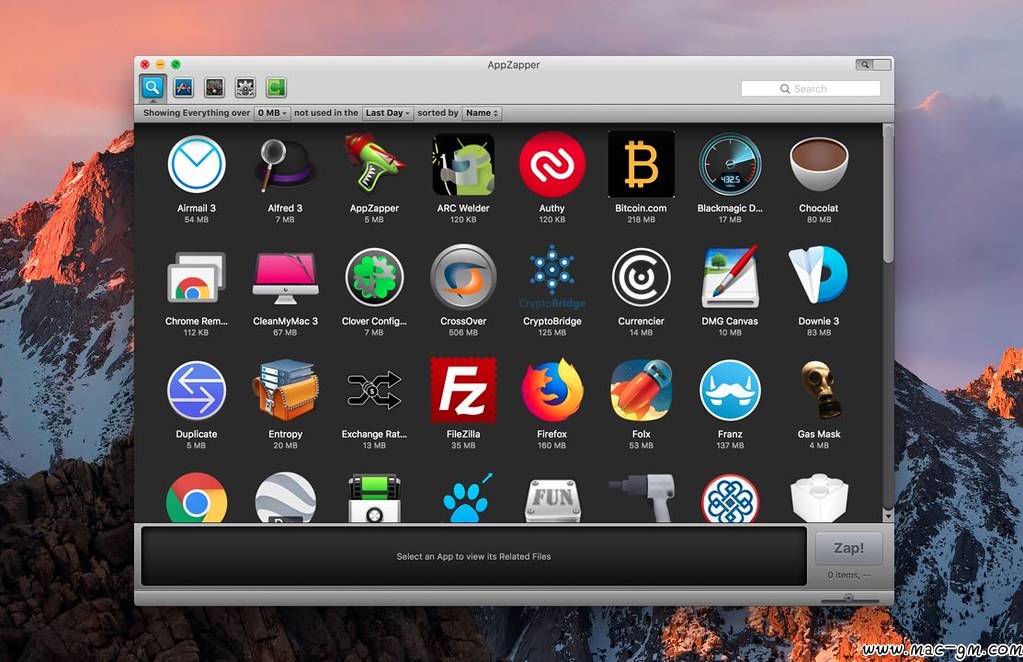Select the AppZapper ray gun icon
This screenshot has height=662, width=1023.
pyautogui.click(x=374, y=164)
